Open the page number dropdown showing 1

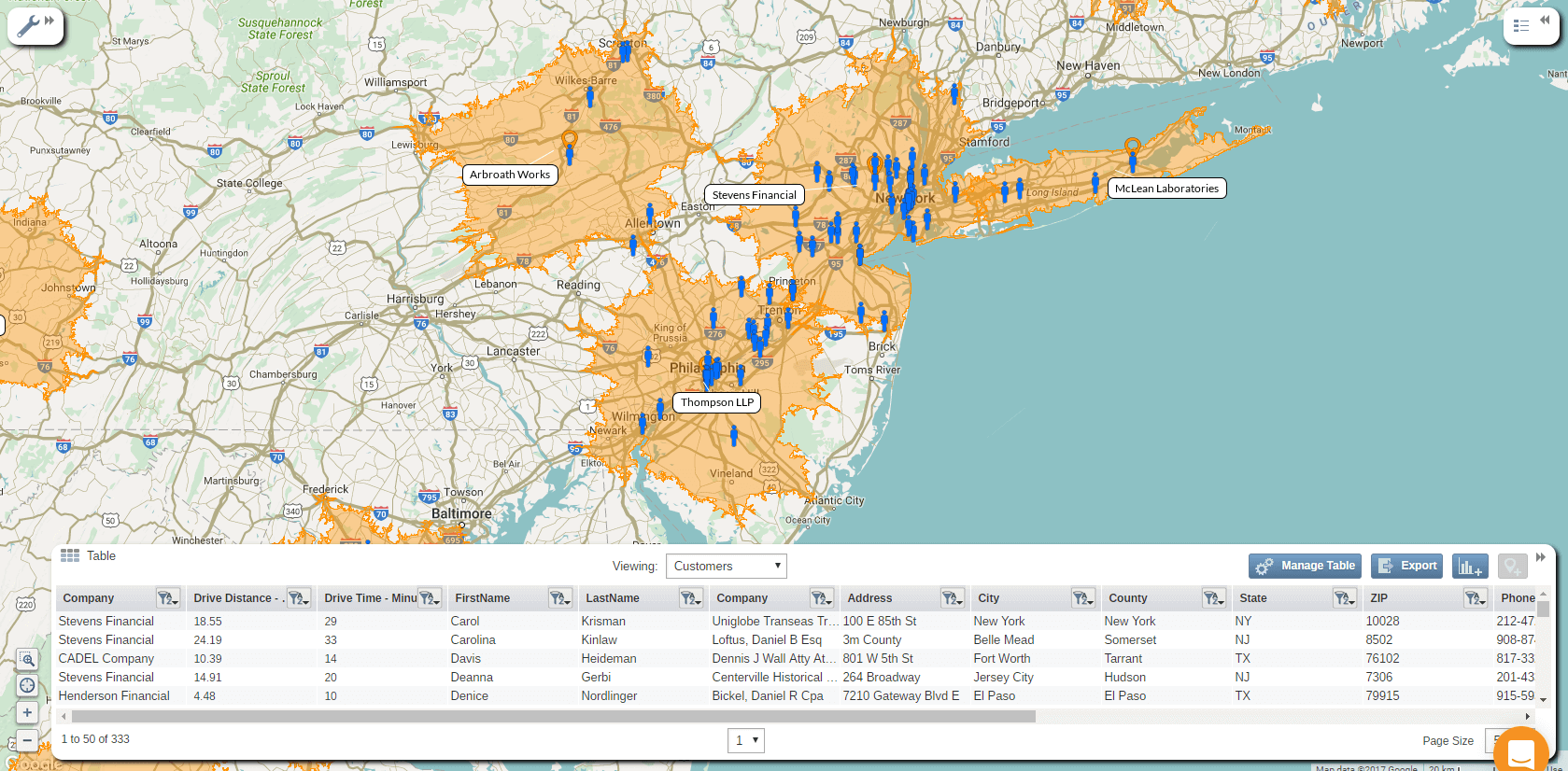tap(746, 740)
